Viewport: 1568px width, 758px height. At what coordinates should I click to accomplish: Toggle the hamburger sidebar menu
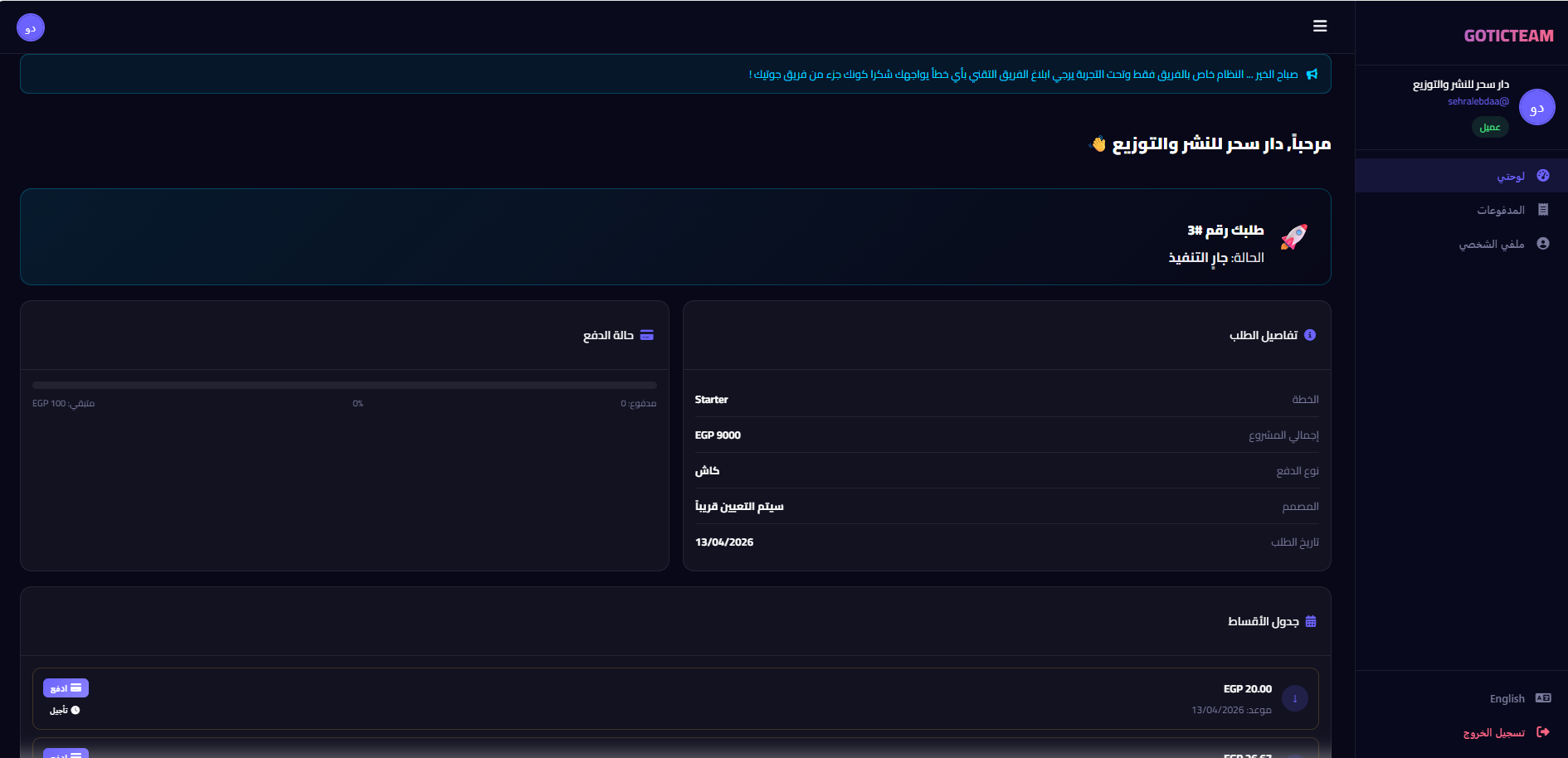pos(1320,27)
